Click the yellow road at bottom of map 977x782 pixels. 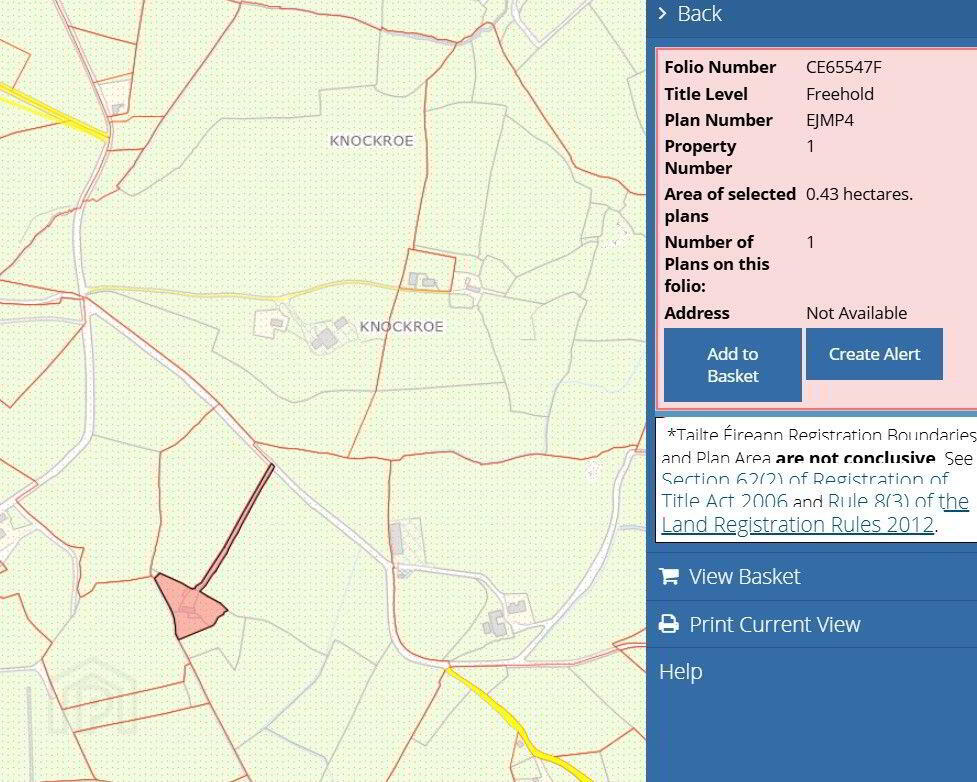click(x=515, y=723)
